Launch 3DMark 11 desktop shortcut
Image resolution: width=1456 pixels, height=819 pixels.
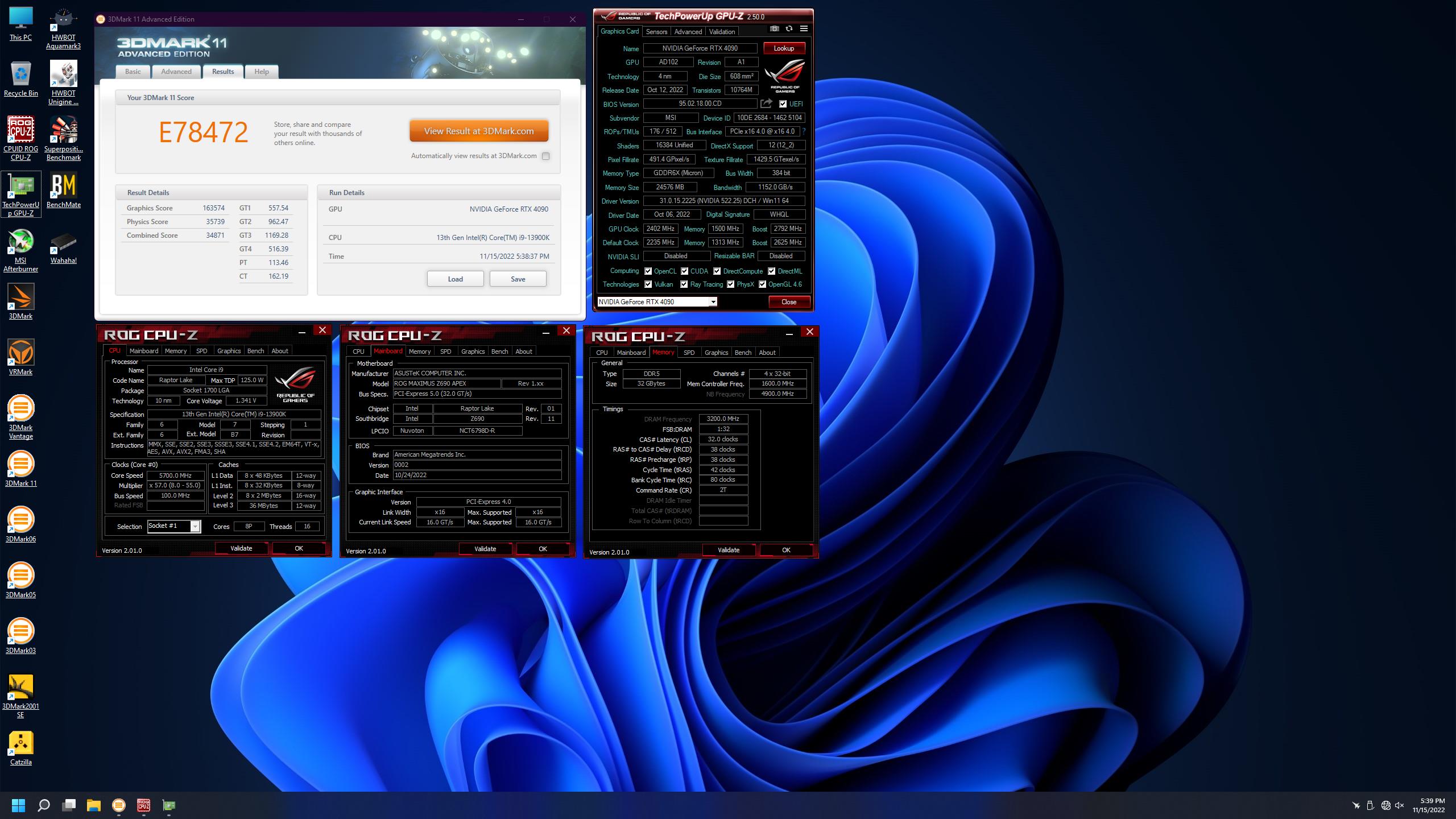[21, 469]
